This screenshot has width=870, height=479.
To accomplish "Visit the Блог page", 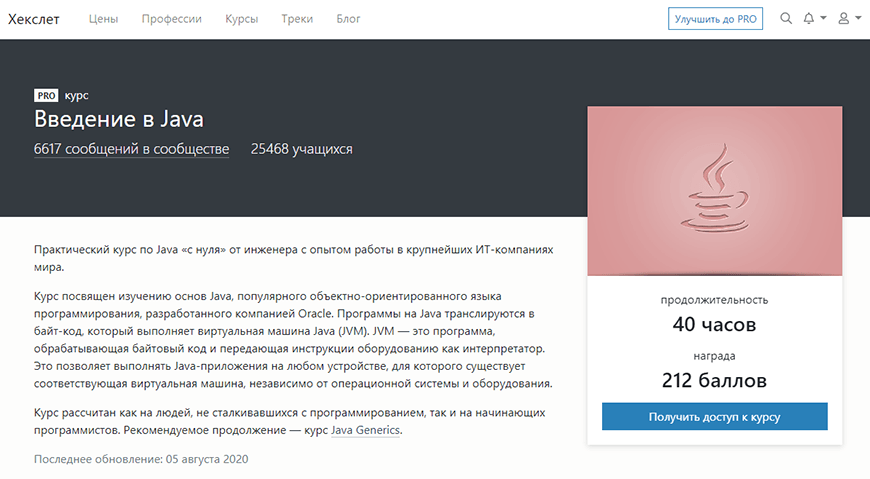I will pos(349,19).
